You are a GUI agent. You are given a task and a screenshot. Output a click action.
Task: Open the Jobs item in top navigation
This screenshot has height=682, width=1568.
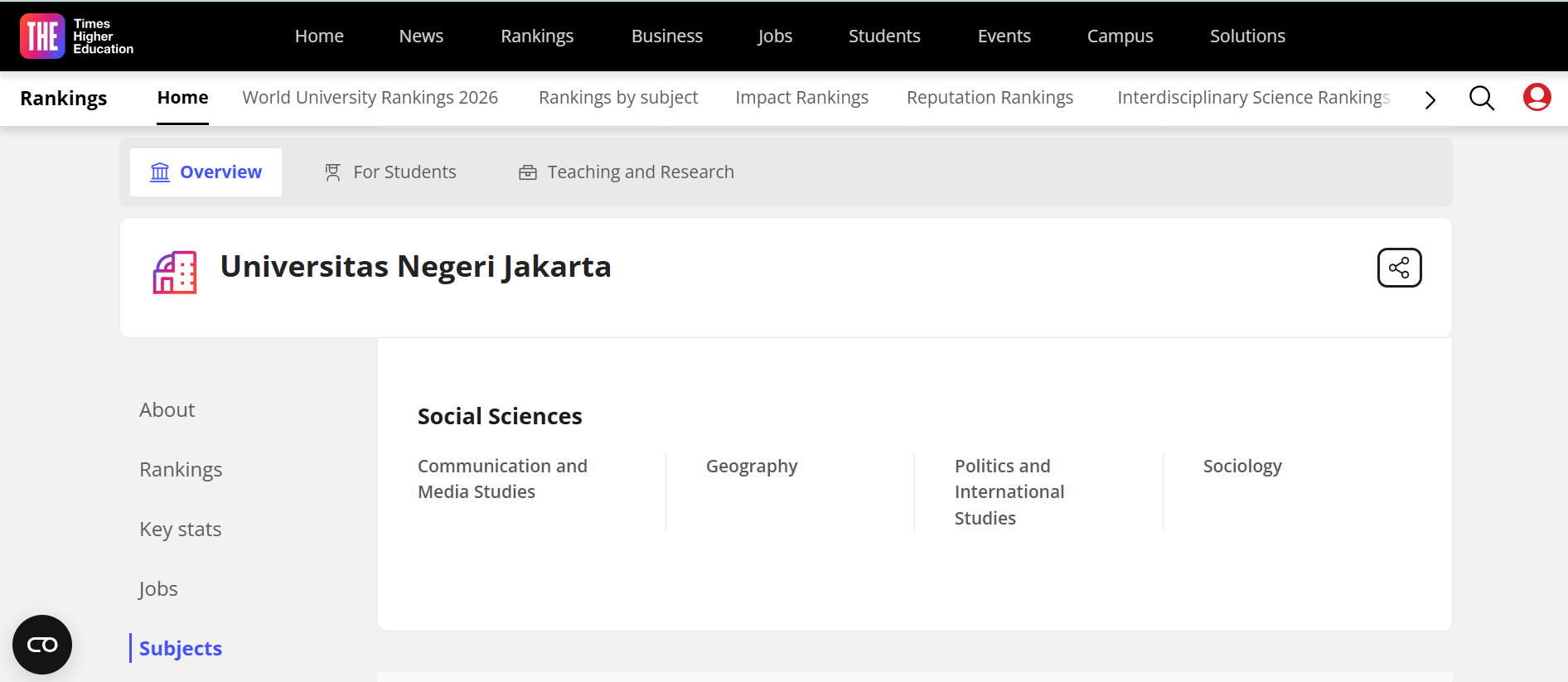[x=775, y=36]
